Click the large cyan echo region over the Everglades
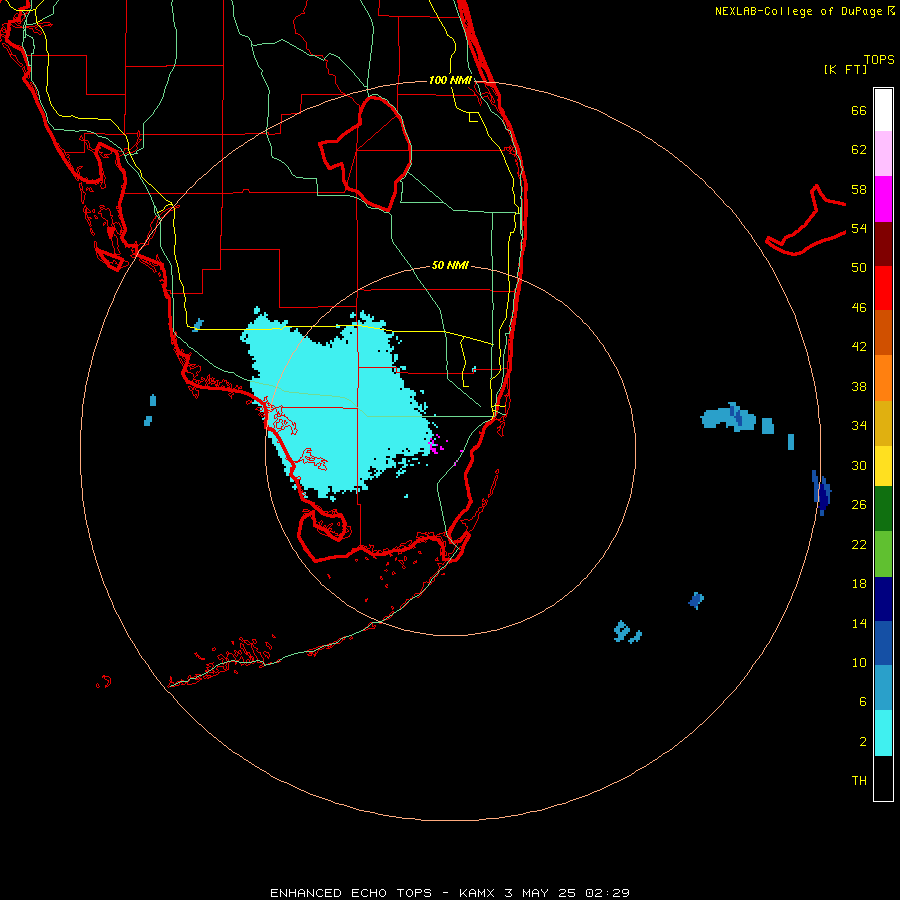 pos(339,408)
